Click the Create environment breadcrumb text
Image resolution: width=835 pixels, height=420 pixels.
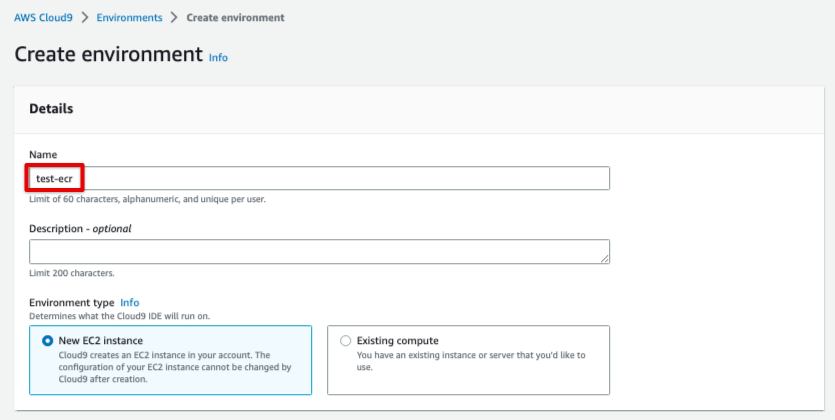tap(235, 18)
